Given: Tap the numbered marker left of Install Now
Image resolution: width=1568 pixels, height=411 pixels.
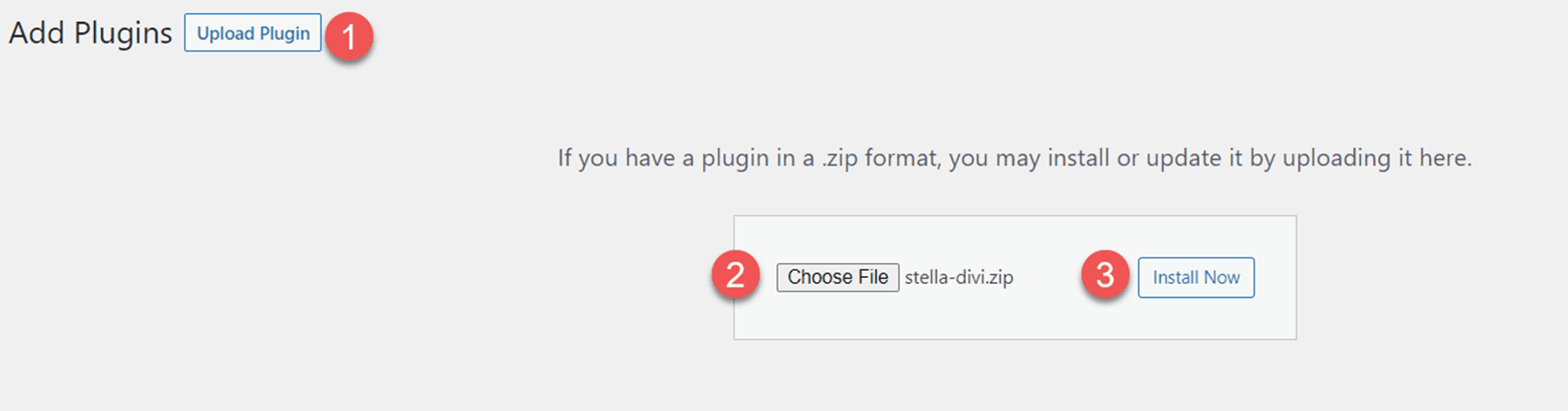Looking at the screenshot, I should (1105, 275).
